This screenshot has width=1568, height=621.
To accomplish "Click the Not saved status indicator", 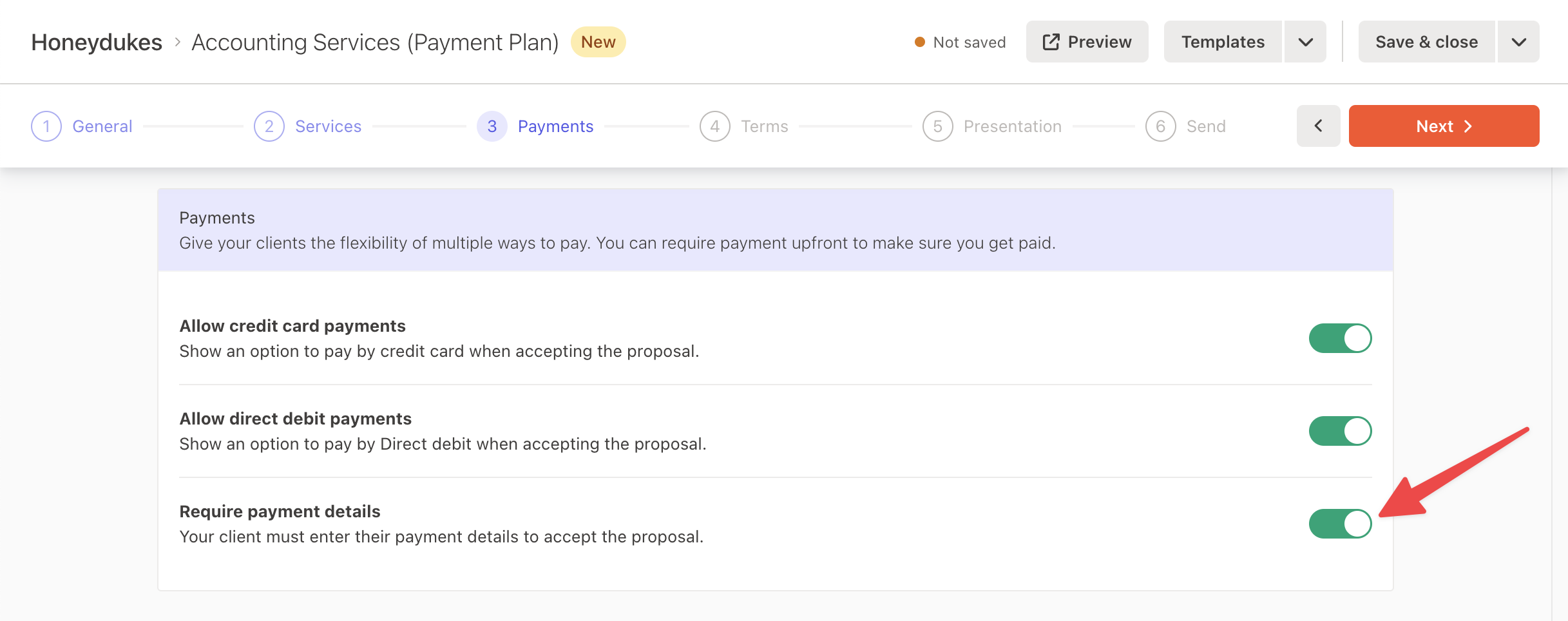I will point(960,43).
